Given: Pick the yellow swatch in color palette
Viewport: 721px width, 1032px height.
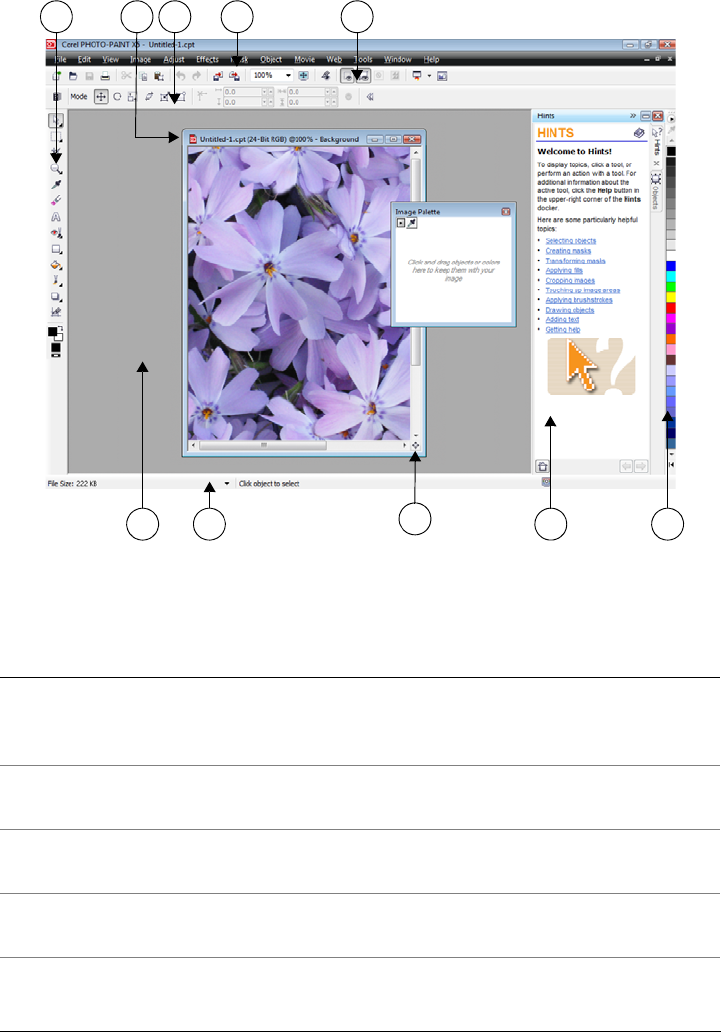Looking at the screenshot, I should [x=671, y=297].
